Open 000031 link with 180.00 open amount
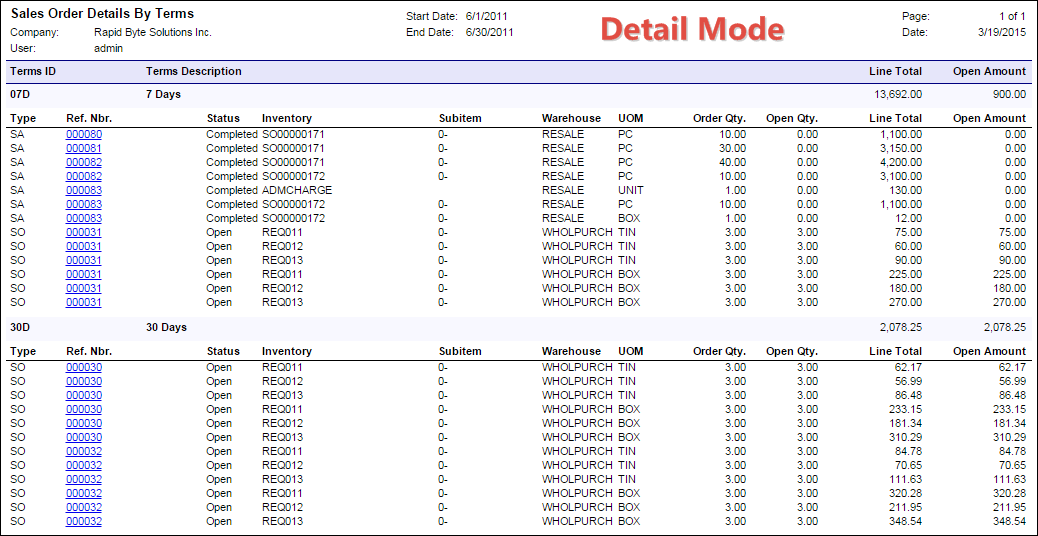This screenshot has width=1038, height=536. 84,288
